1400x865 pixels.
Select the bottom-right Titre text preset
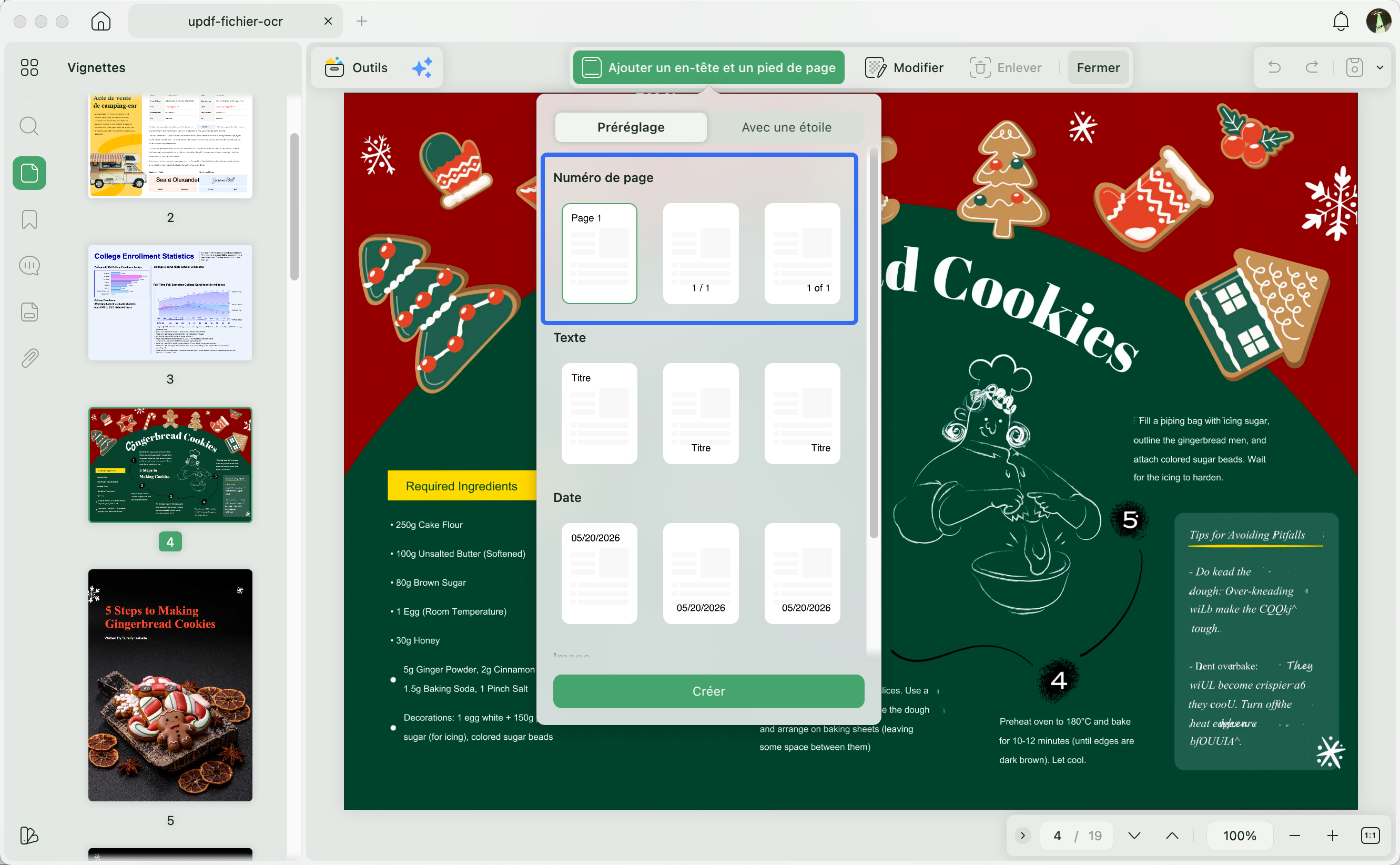pyautogui.click(x=802, y=413)
